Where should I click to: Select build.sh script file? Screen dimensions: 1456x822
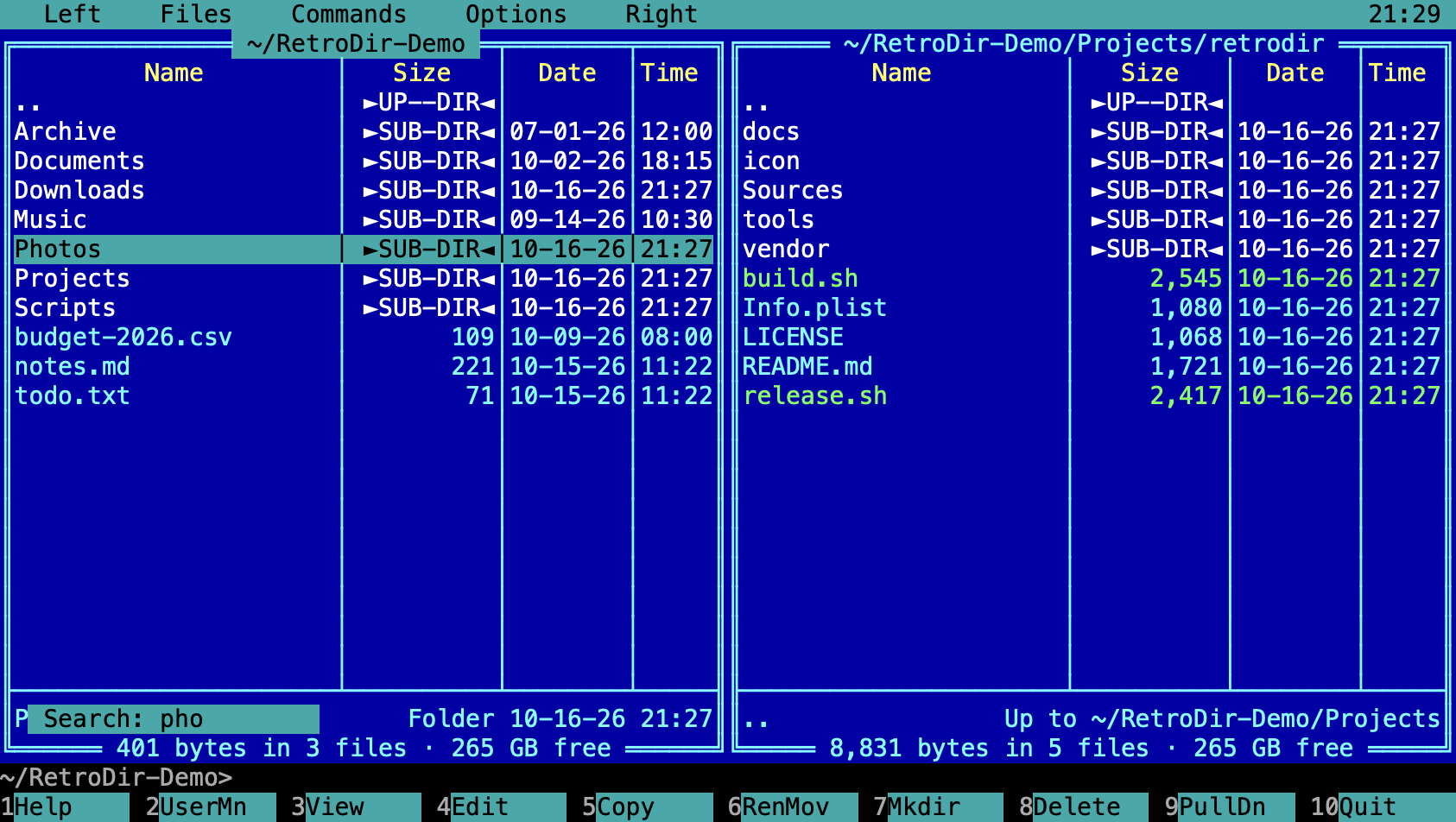[1092, 278]
